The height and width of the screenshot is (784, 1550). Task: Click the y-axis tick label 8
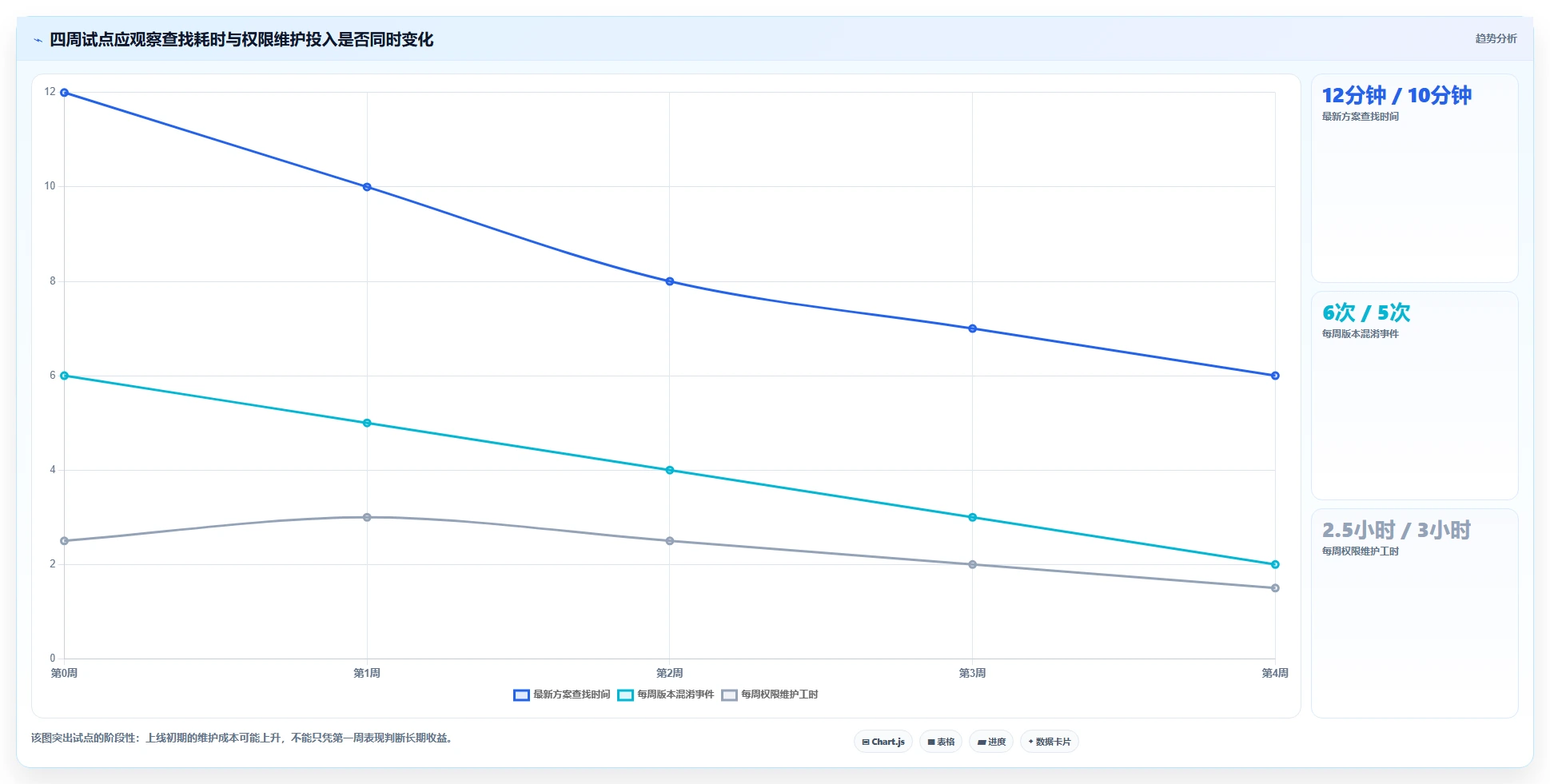pyautogui.click(x=53, y=281)
